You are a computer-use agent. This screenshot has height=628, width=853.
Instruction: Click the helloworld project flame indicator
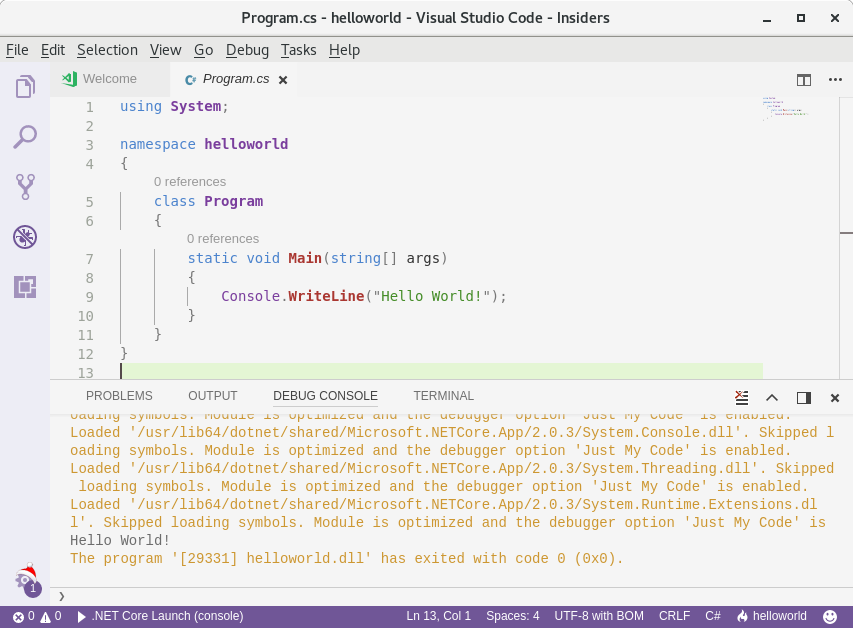point(771,616)
